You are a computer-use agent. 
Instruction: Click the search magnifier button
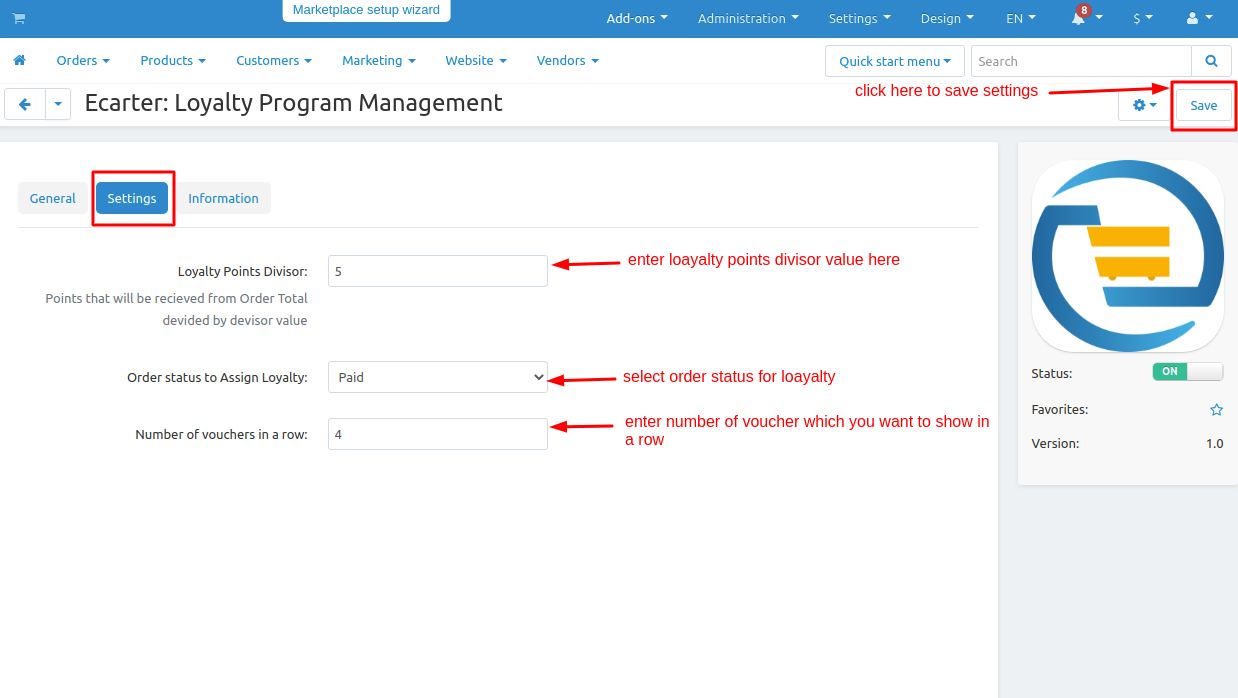point(1211,61)
